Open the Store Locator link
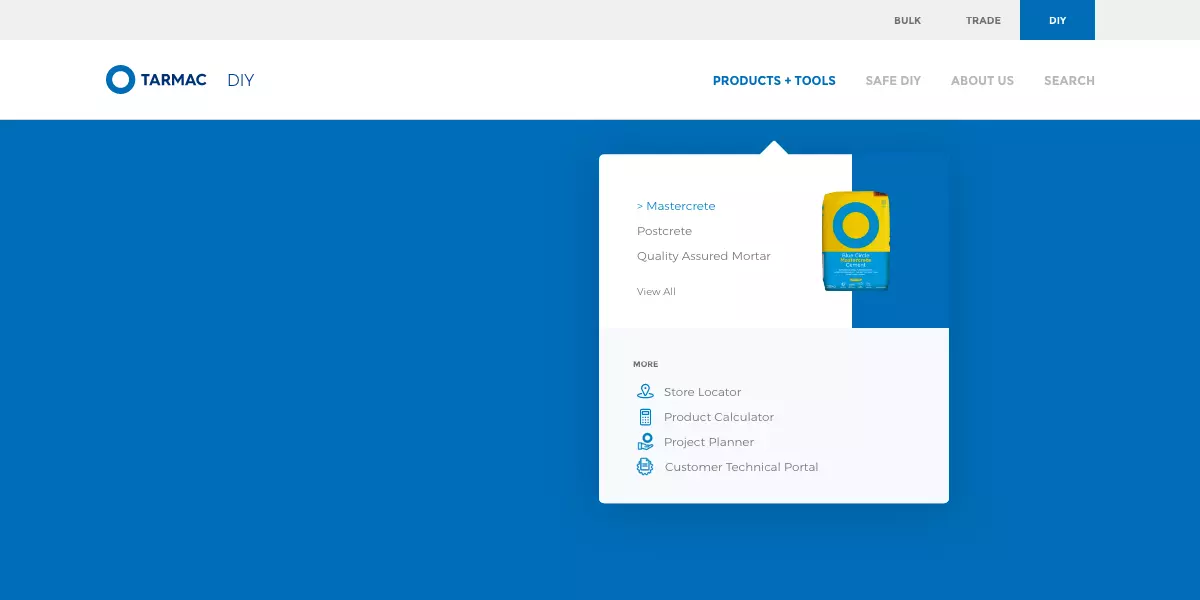This screenshot has height=600, width=1200. point(702,392)
